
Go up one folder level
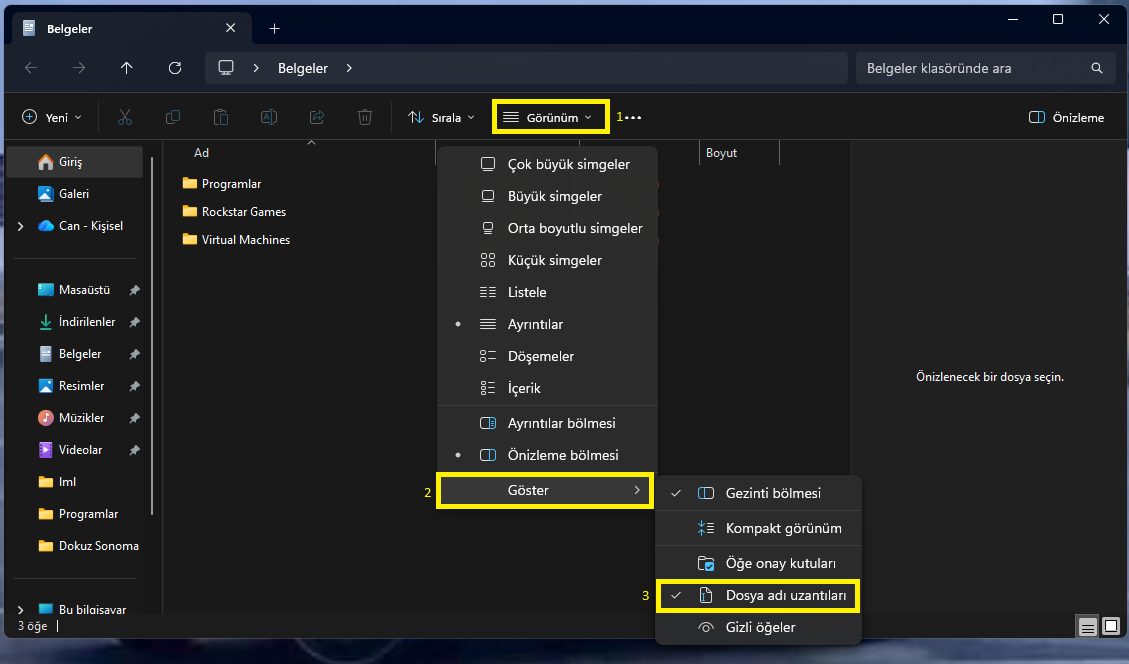(x=127, y=68)
